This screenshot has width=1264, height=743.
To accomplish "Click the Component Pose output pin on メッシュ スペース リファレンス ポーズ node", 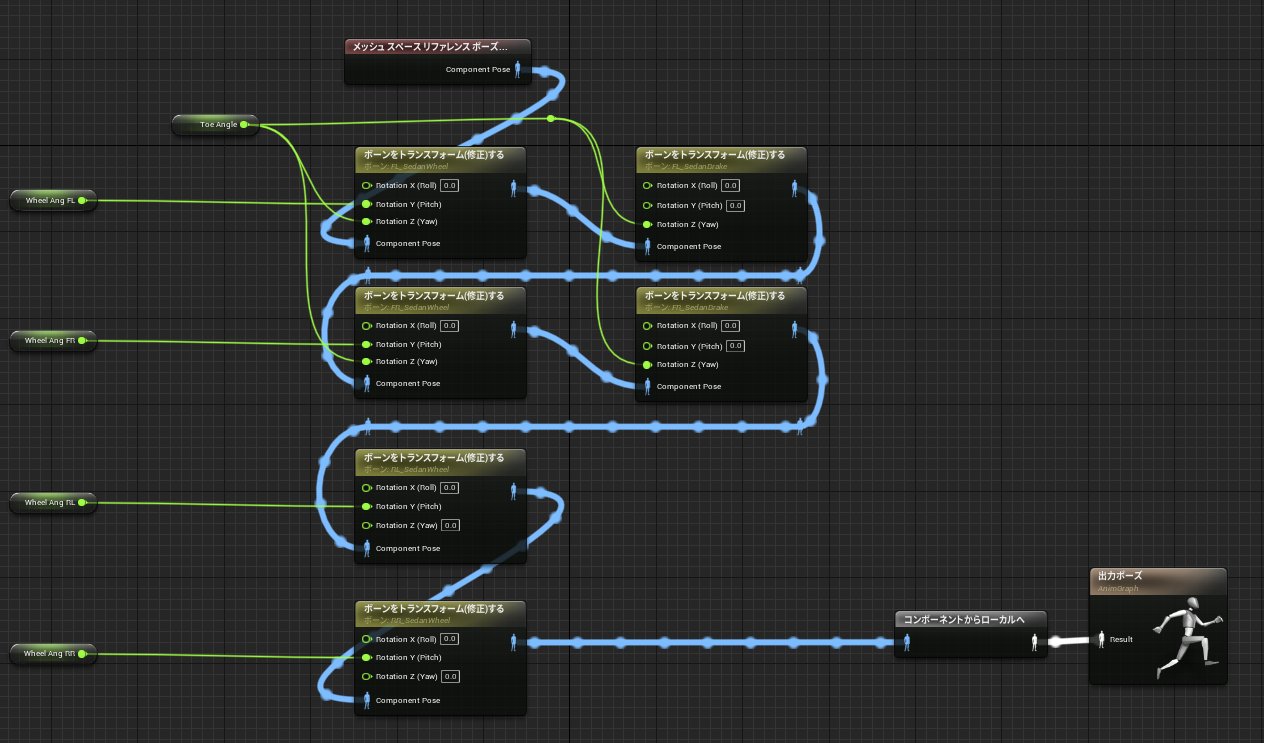I will [x=517, y=69].
